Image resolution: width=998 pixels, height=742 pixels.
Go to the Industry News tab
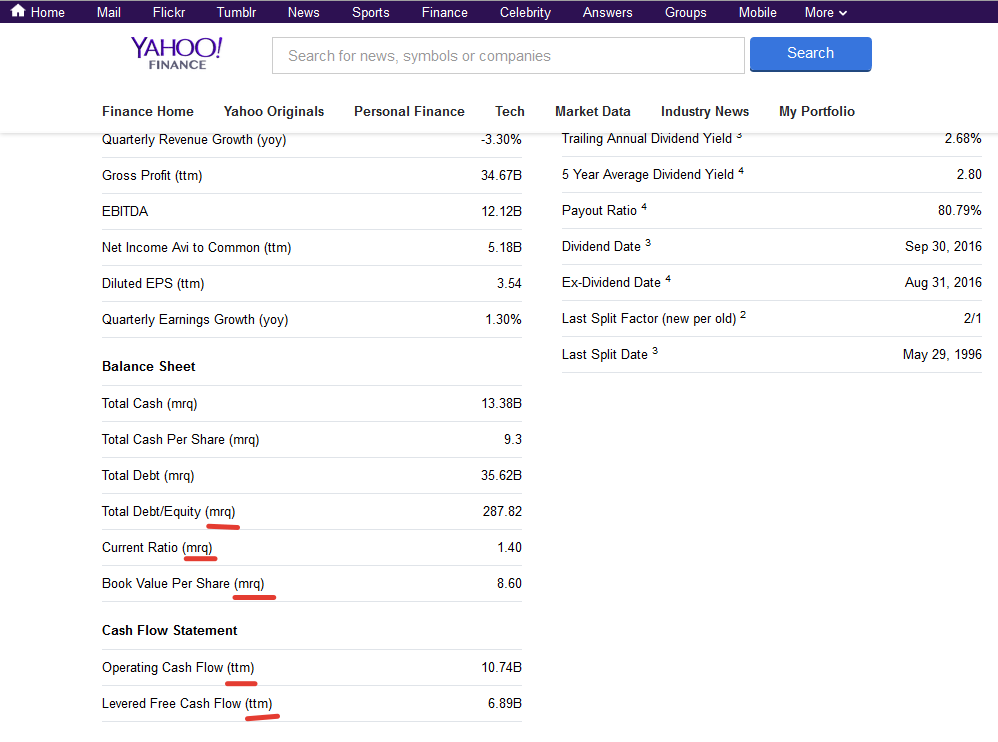[x=704, y=111]
